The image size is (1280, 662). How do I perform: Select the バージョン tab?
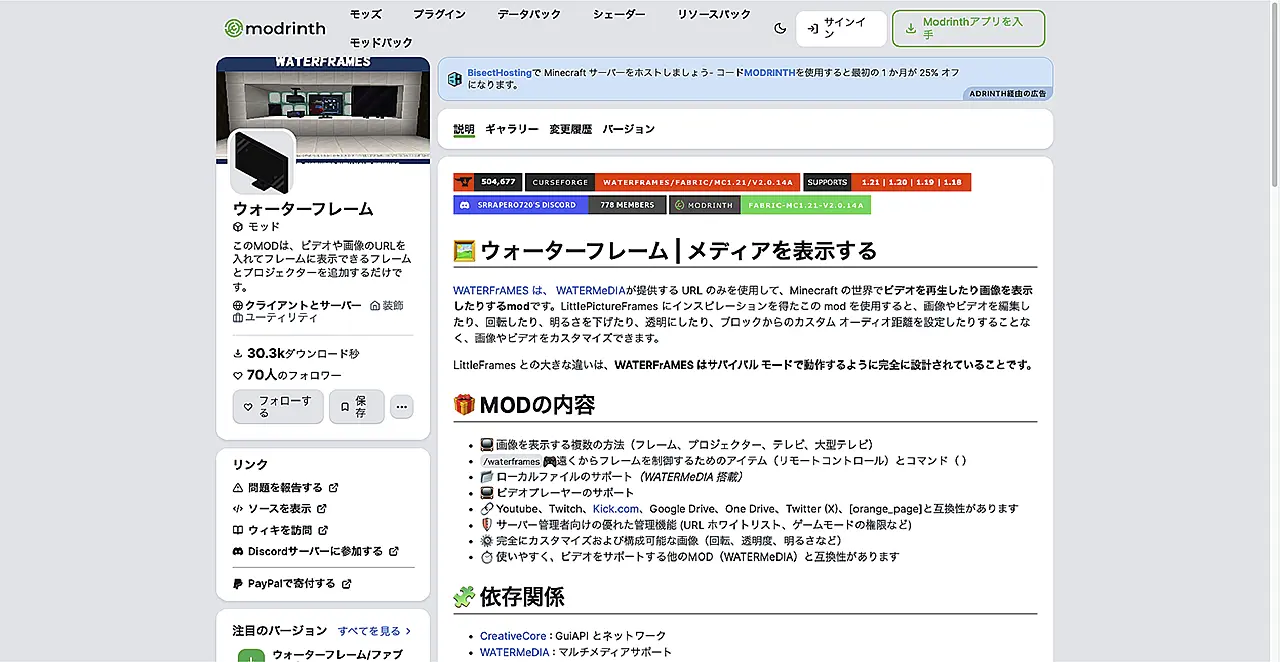coord(628,129)
